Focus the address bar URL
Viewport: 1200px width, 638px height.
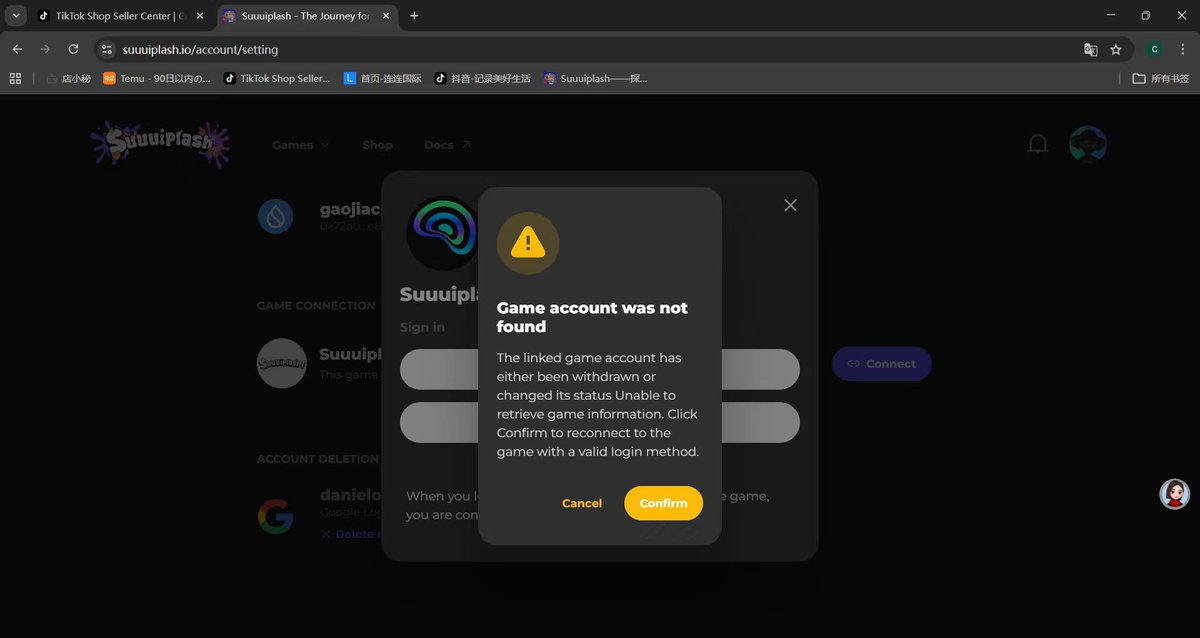(200, 49)
